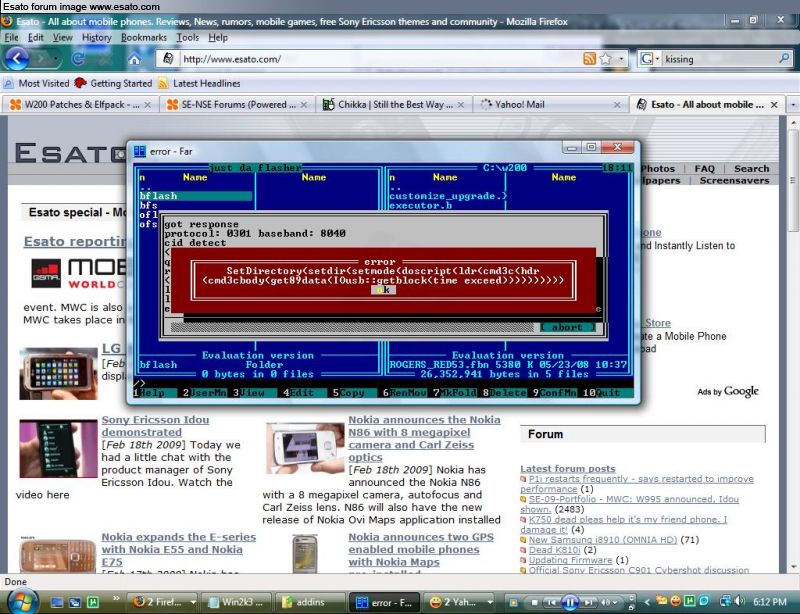Close the Esato tab

[x=774, y=105]
